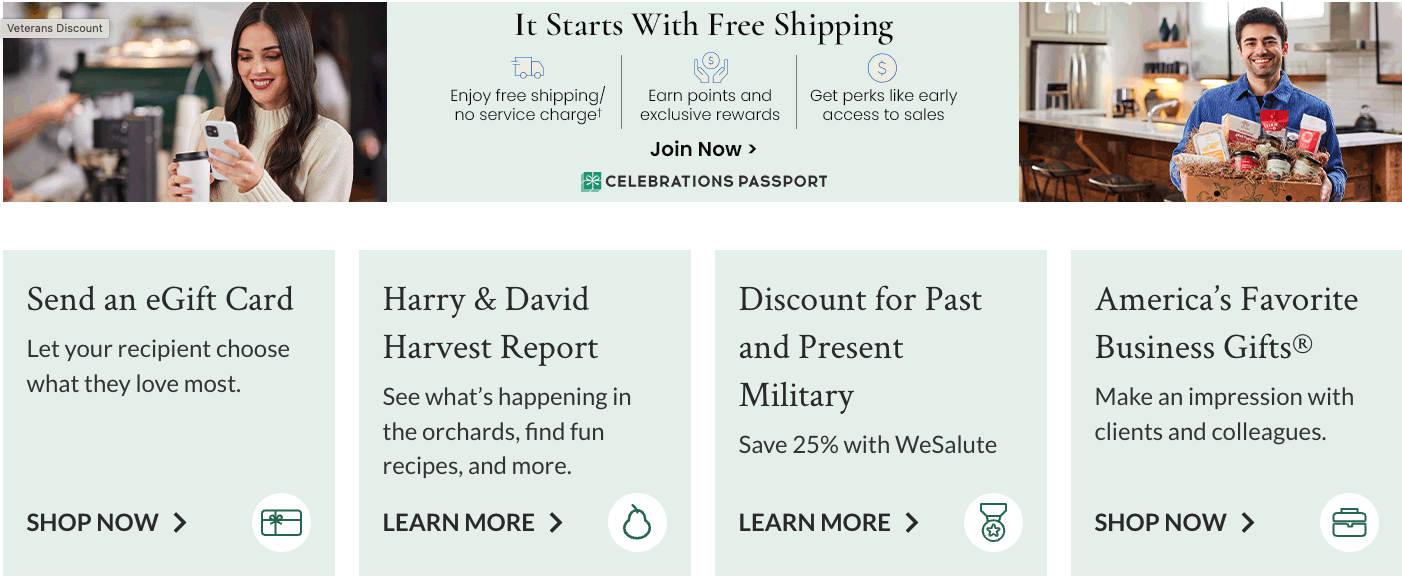Click the dollar coin perks icon

[882, 68]
